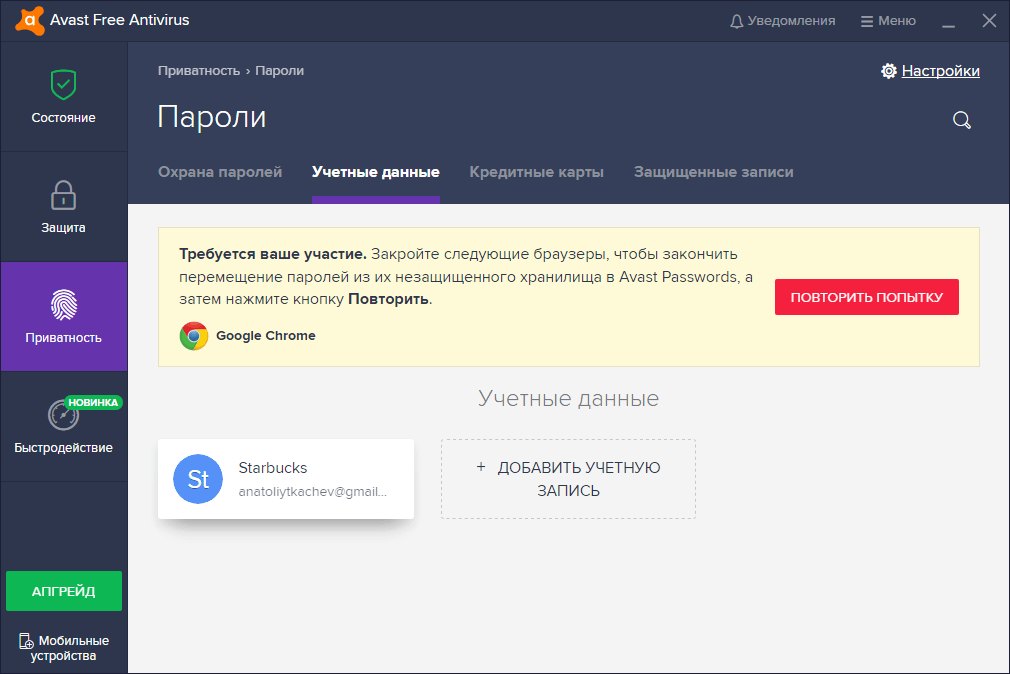Click the Starbucks circular avatar
This screenshot has width=1010, height=674.
coord(197,479)
